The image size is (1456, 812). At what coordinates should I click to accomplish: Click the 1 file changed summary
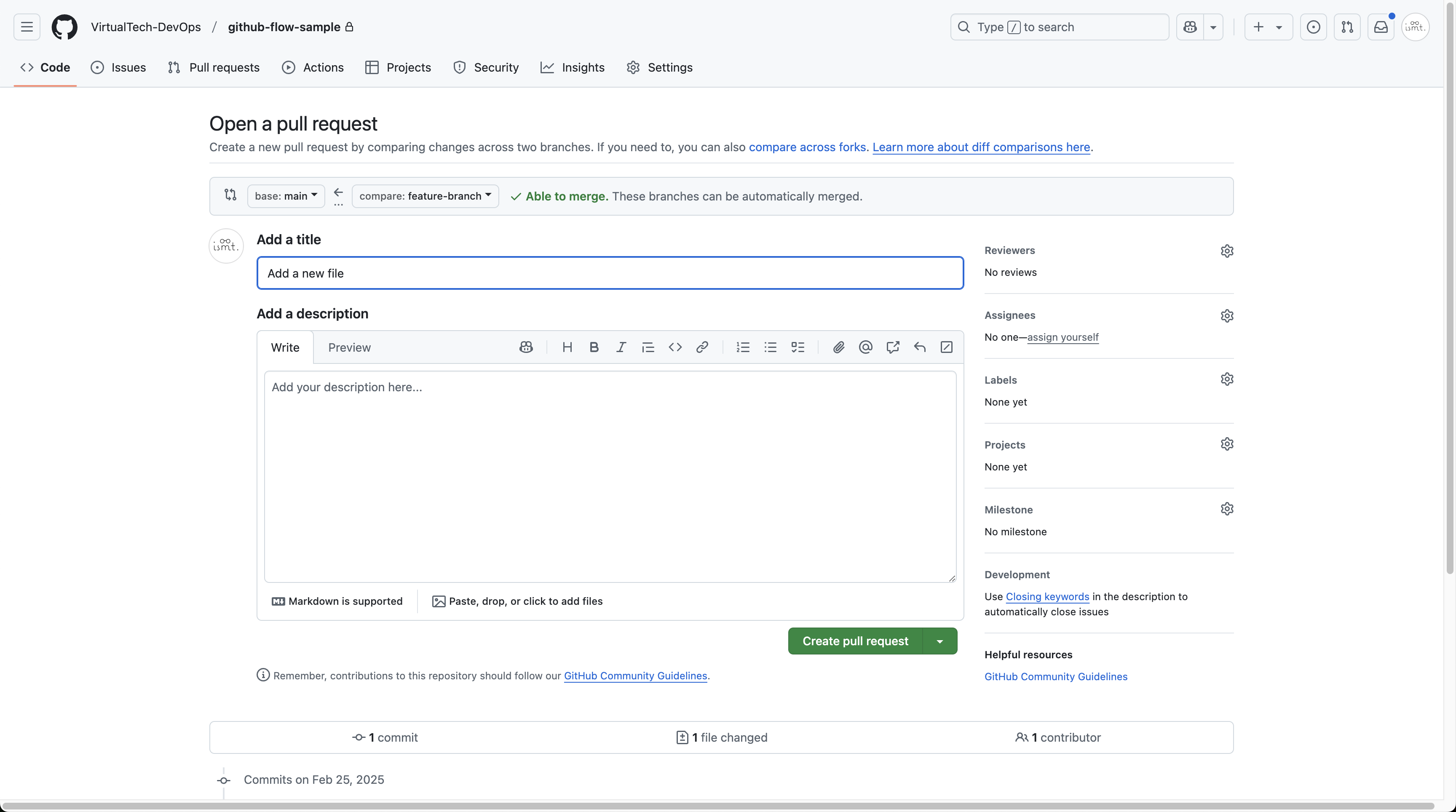[722, 737]
